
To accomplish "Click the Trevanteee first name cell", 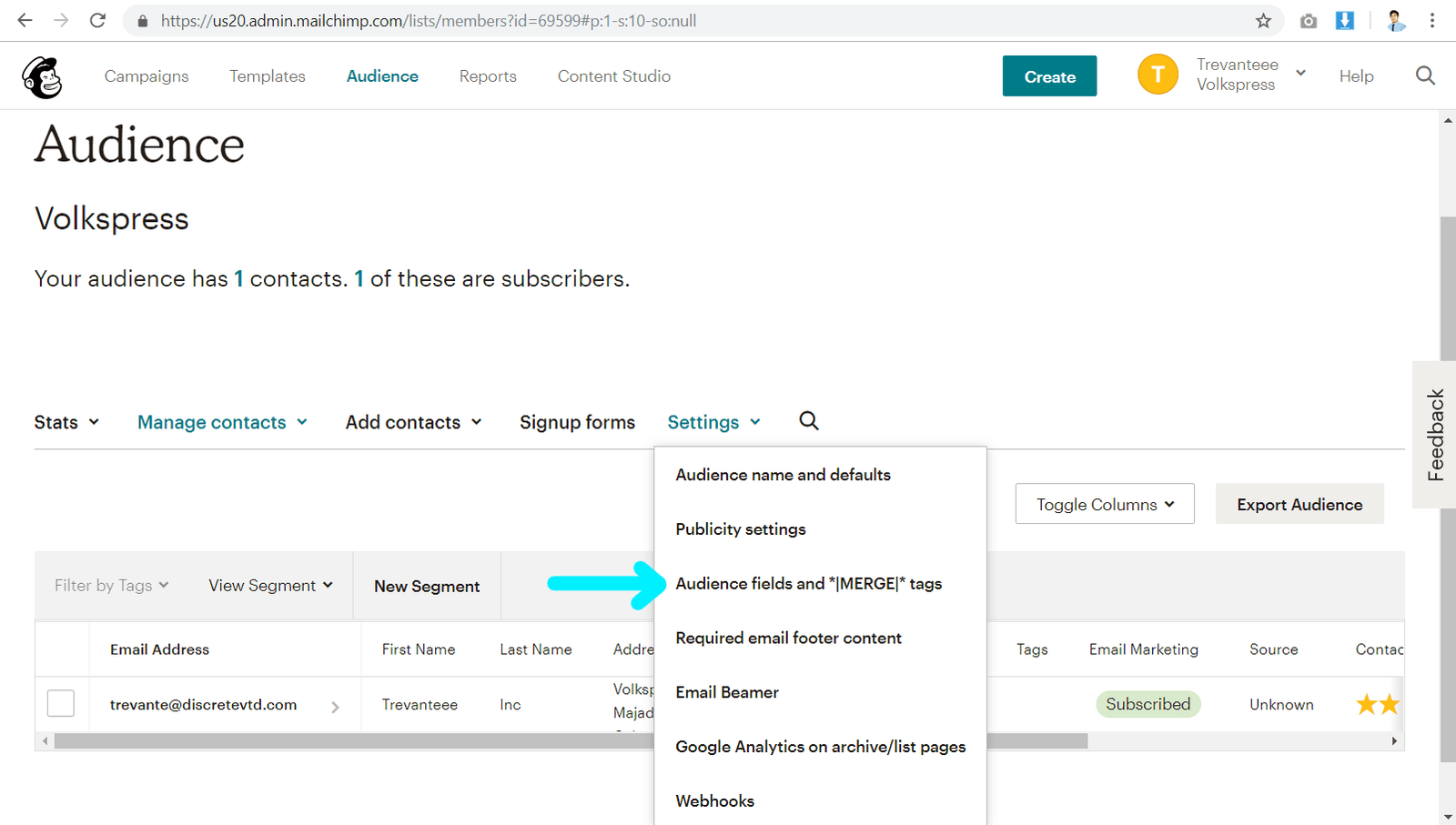I will click(420, 705).
